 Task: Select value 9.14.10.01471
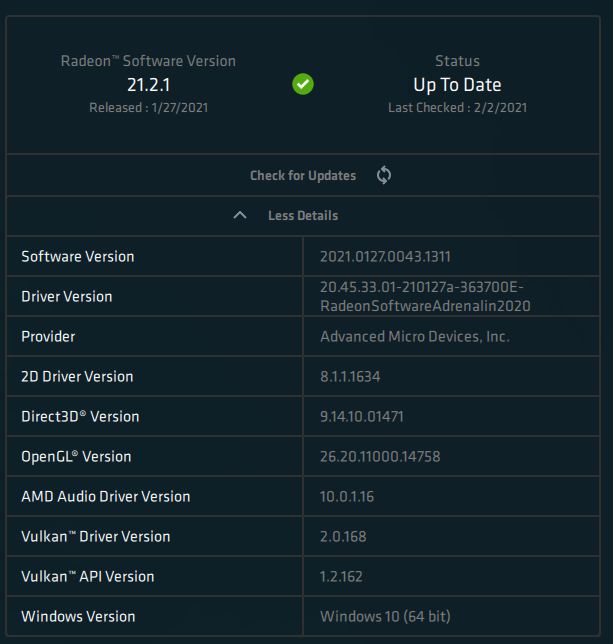coord(362,416)
